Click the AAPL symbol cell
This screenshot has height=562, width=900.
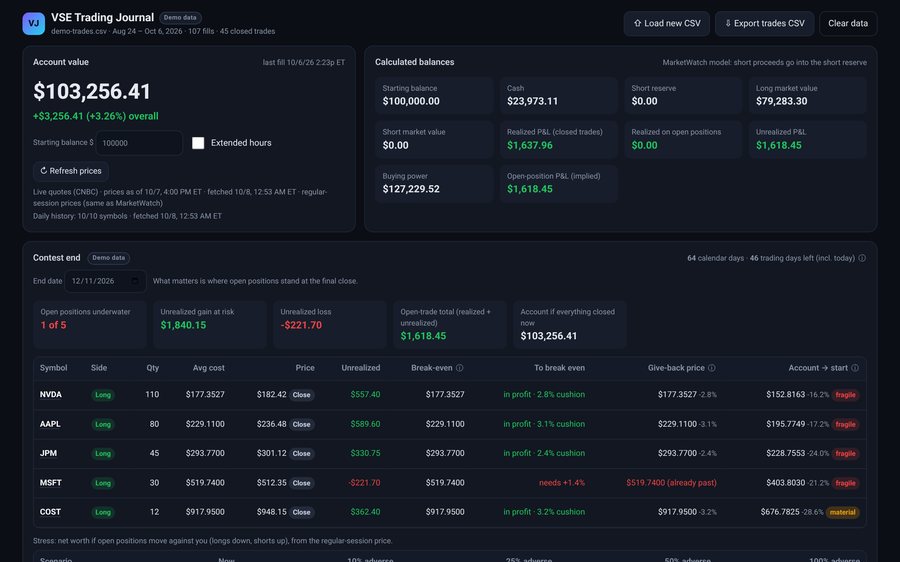[x=50, y=424]
